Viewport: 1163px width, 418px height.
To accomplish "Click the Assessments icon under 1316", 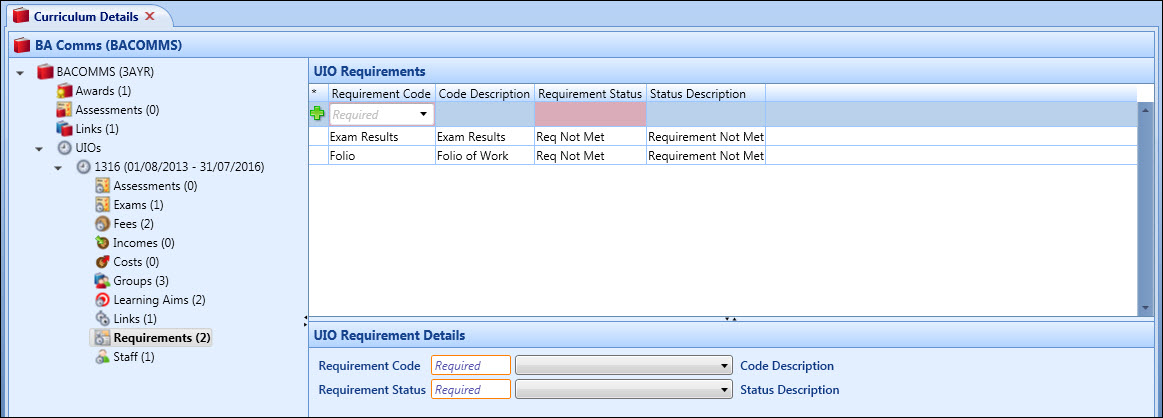I will point(102,186).
